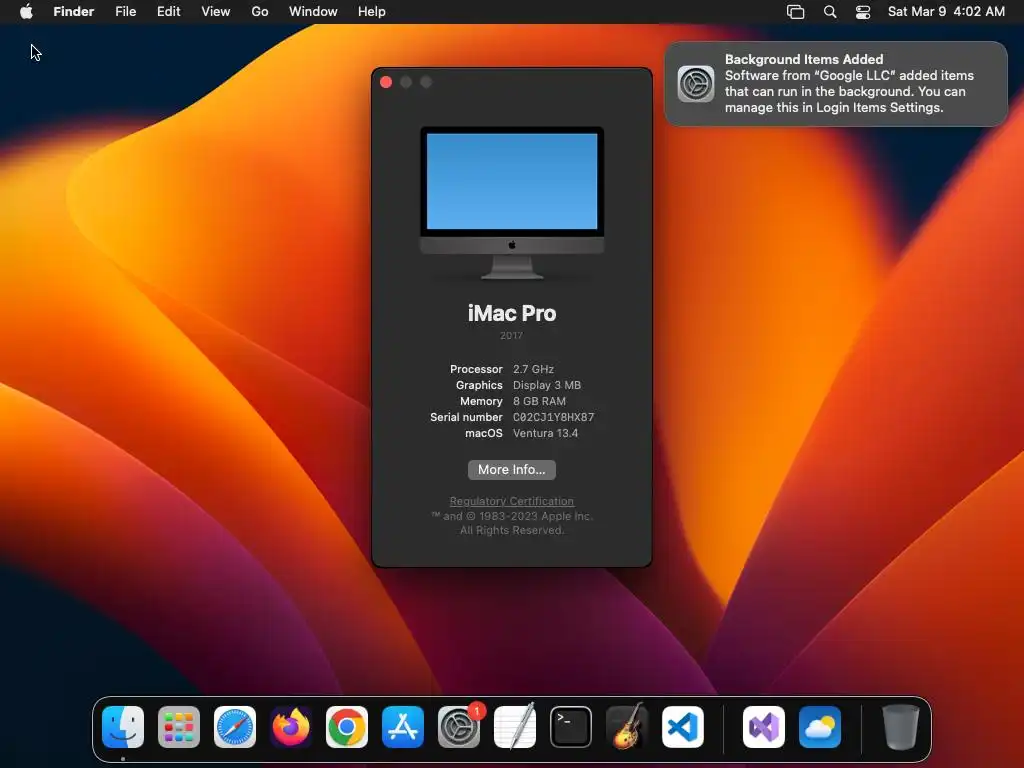The image size is (1024, 768).
Task: Open the Go menu
Action: pos(260,12)
